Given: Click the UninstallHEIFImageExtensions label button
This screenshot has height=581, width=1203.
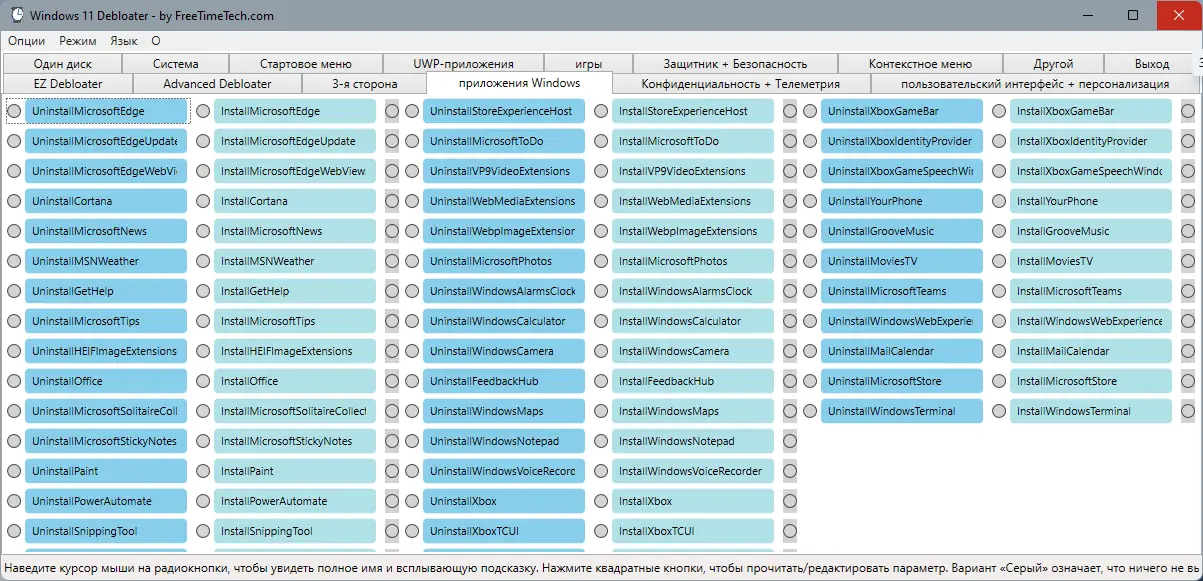Looking at the screenshot, I should pos(106,351).
